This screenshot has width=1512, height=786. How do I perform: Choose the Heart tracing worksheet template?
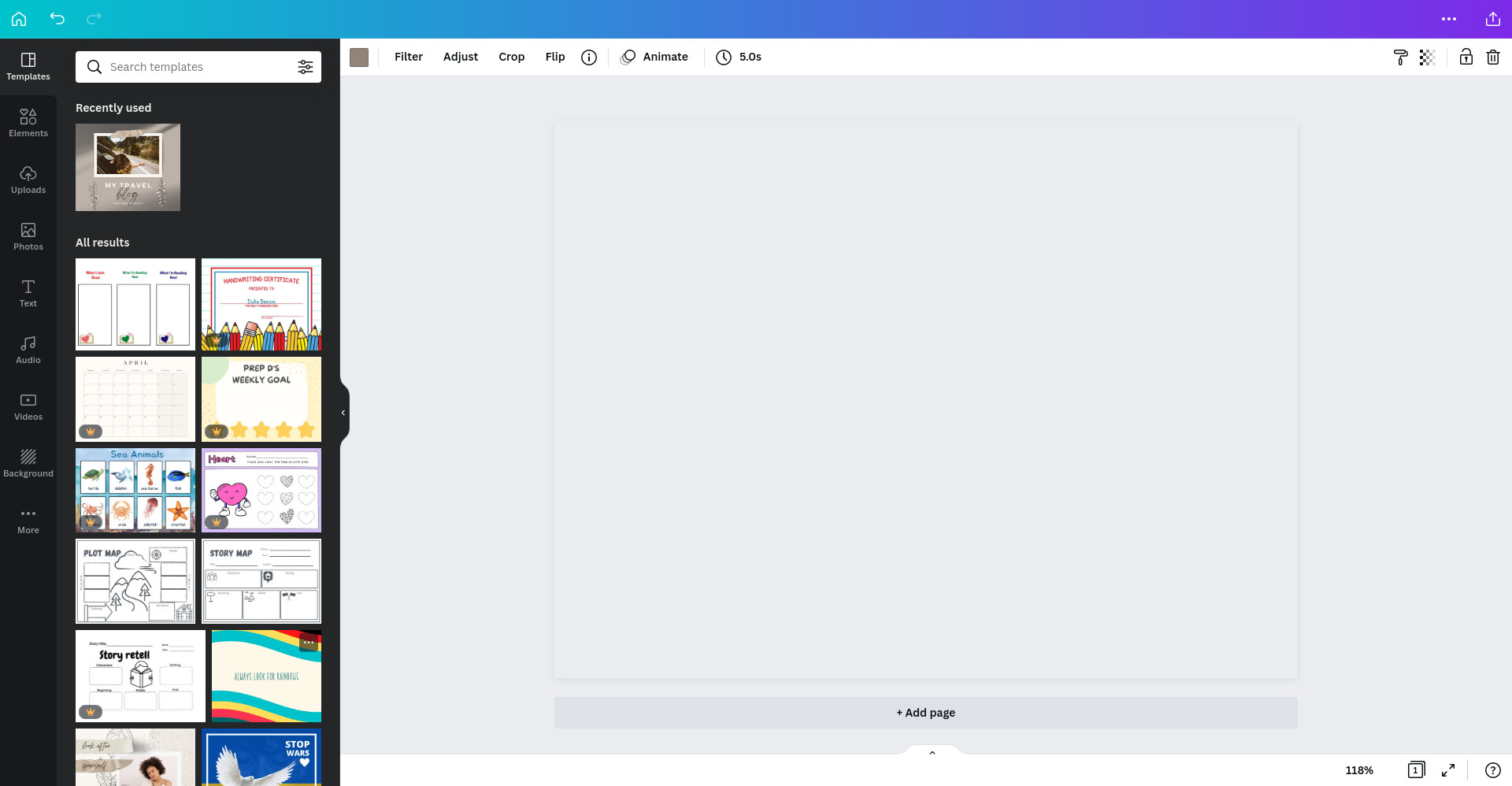(x=261, y=491)
